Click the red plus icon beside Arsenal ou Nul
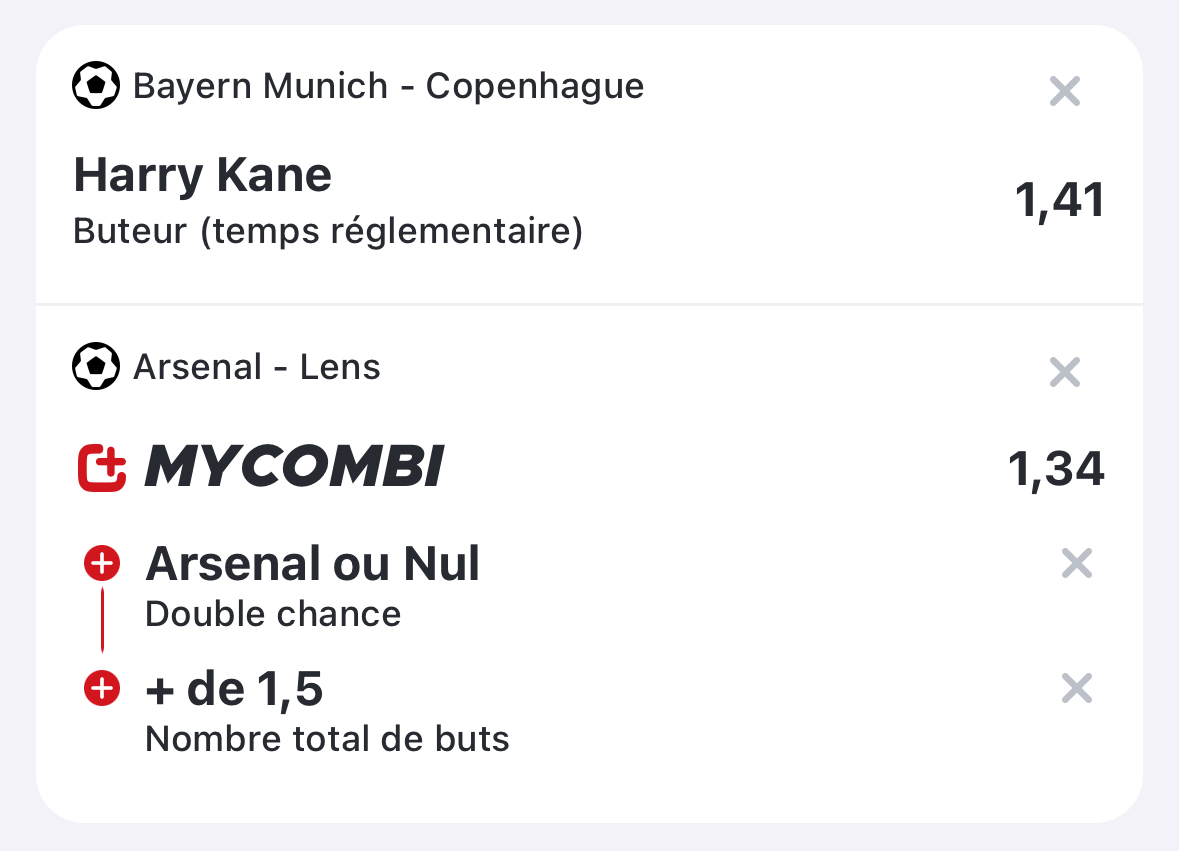Viewport: 1179px width, 851px height. pos(102,563)
